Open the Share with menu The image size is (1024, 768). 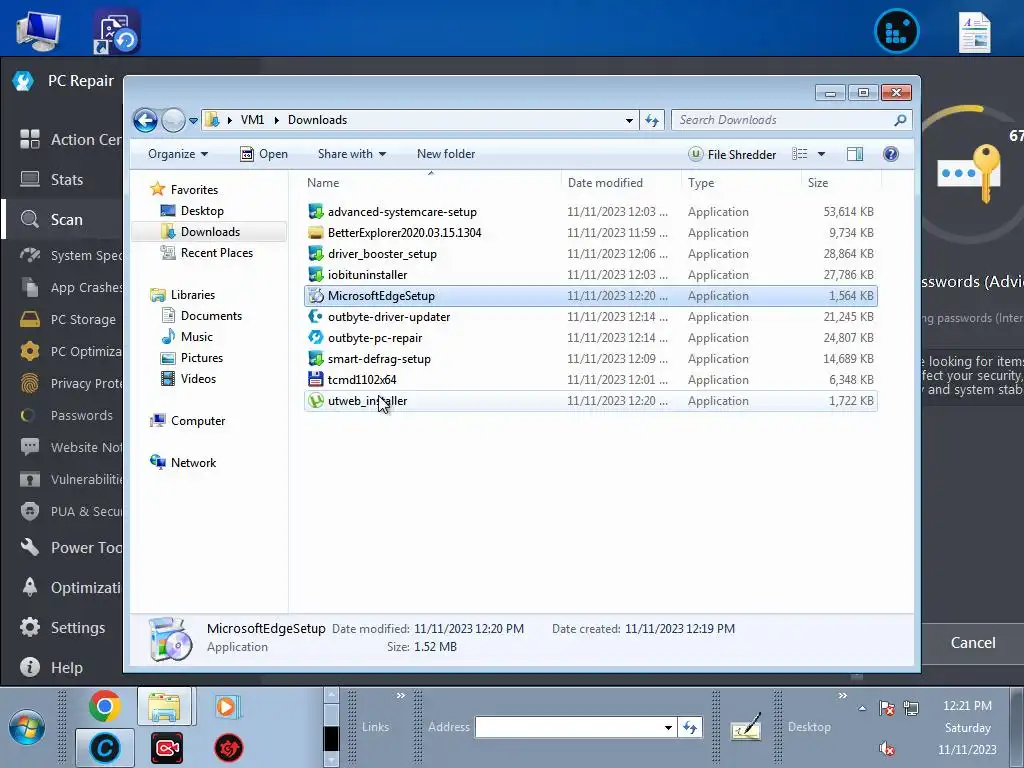point(351,154)
